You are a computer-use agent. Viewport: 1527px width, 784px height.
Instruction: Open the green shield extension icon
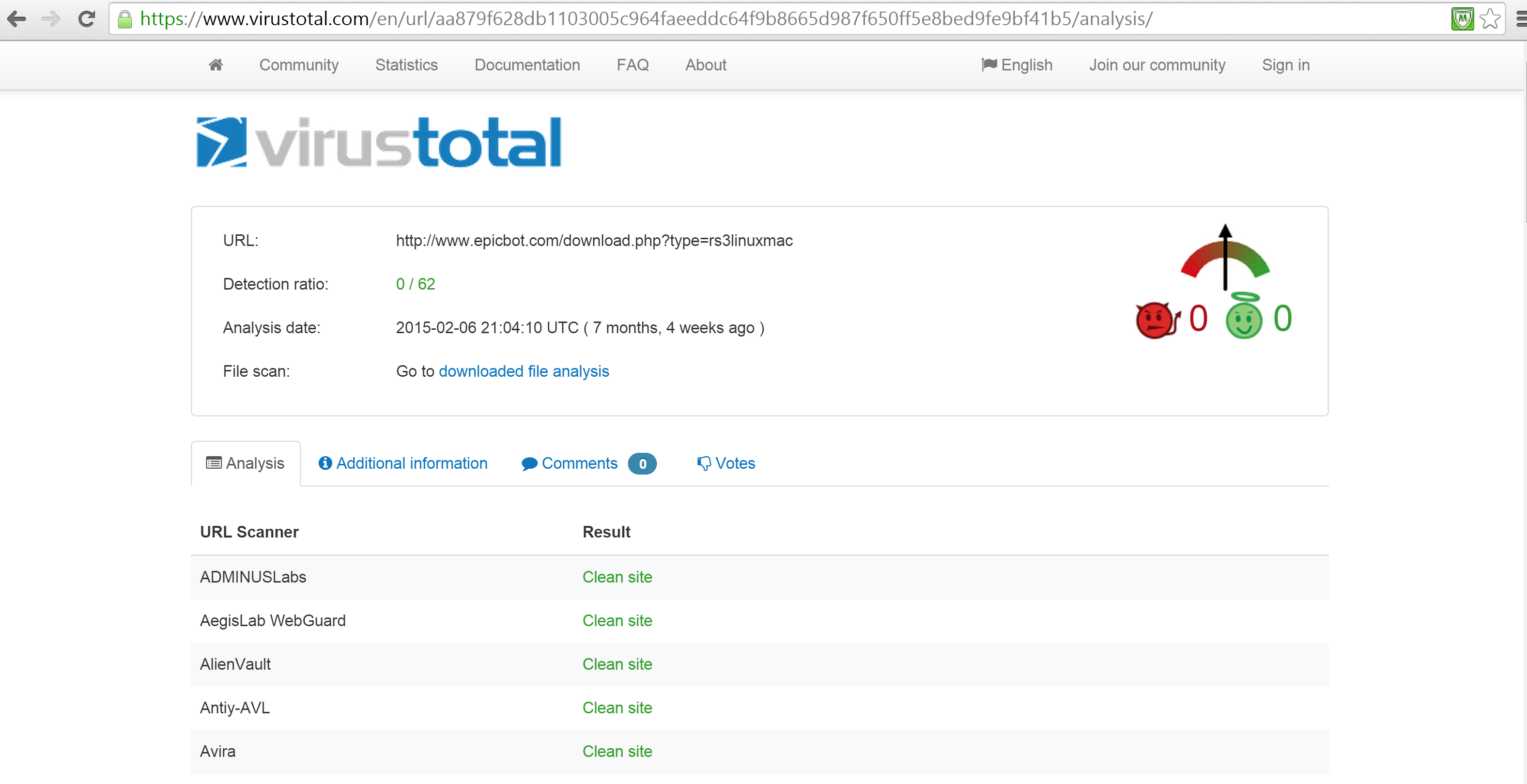tap(1462, 19)
